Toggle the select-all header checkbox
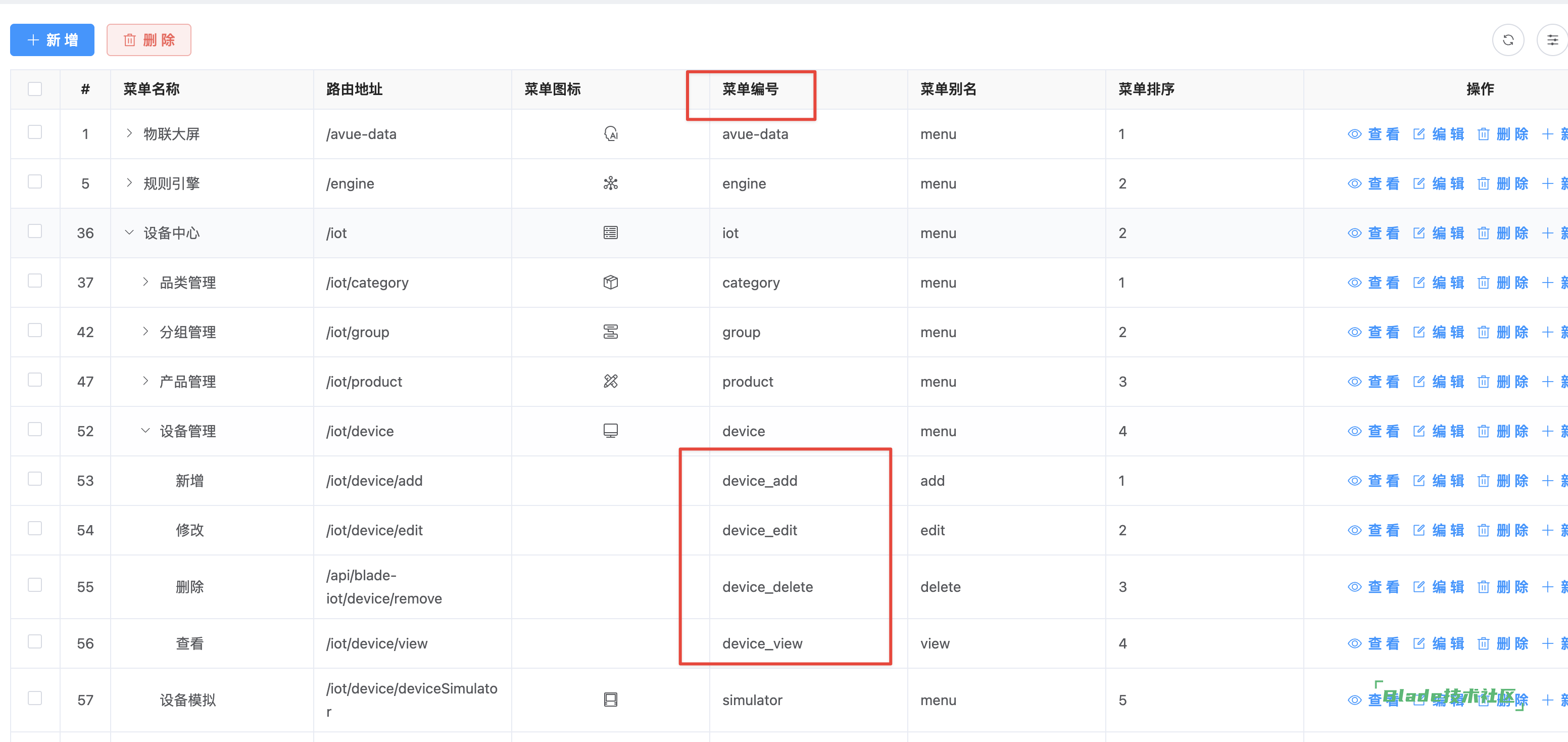This screenshot has width=1568, height=742. point(35,89)
